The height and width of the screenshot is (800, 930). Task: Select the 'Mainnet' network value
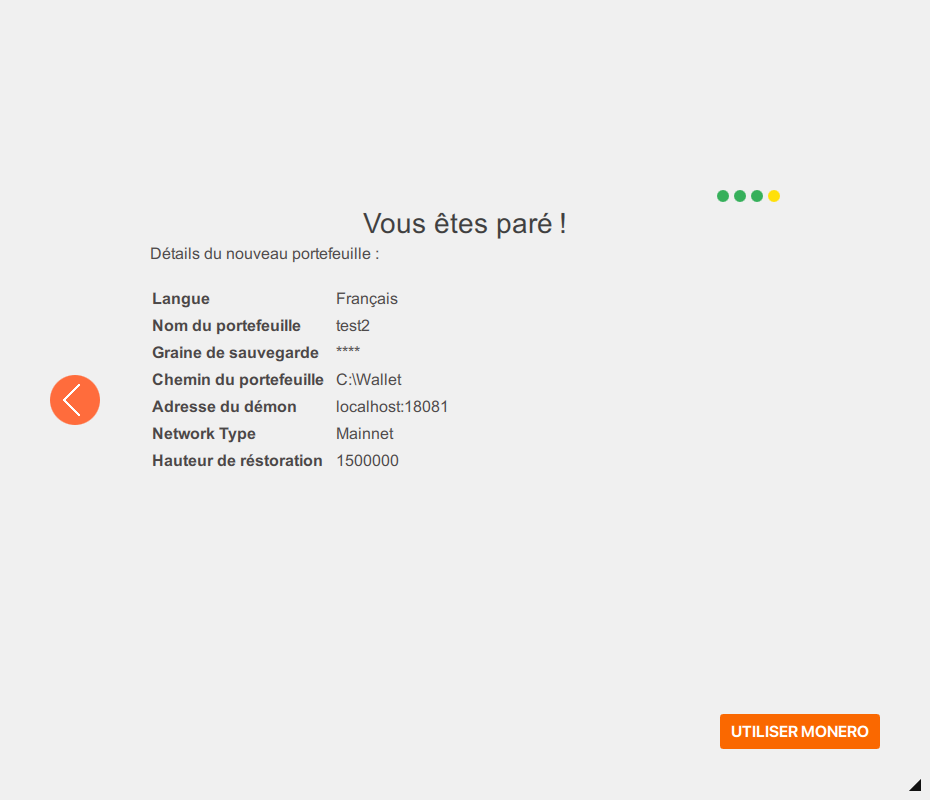point(365,434)
